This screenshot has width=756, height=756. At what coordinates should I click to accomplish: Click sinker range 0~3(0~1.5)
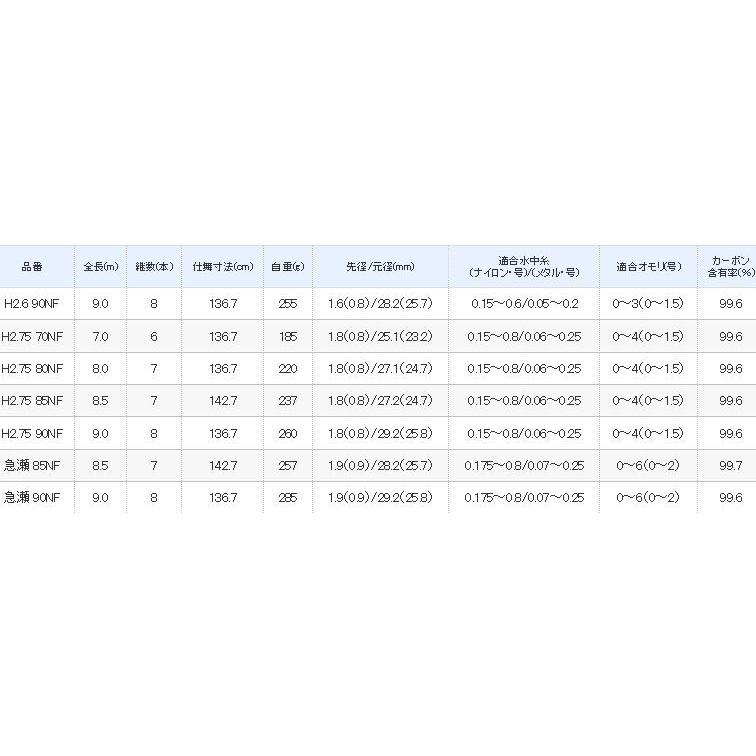(648, 304)
